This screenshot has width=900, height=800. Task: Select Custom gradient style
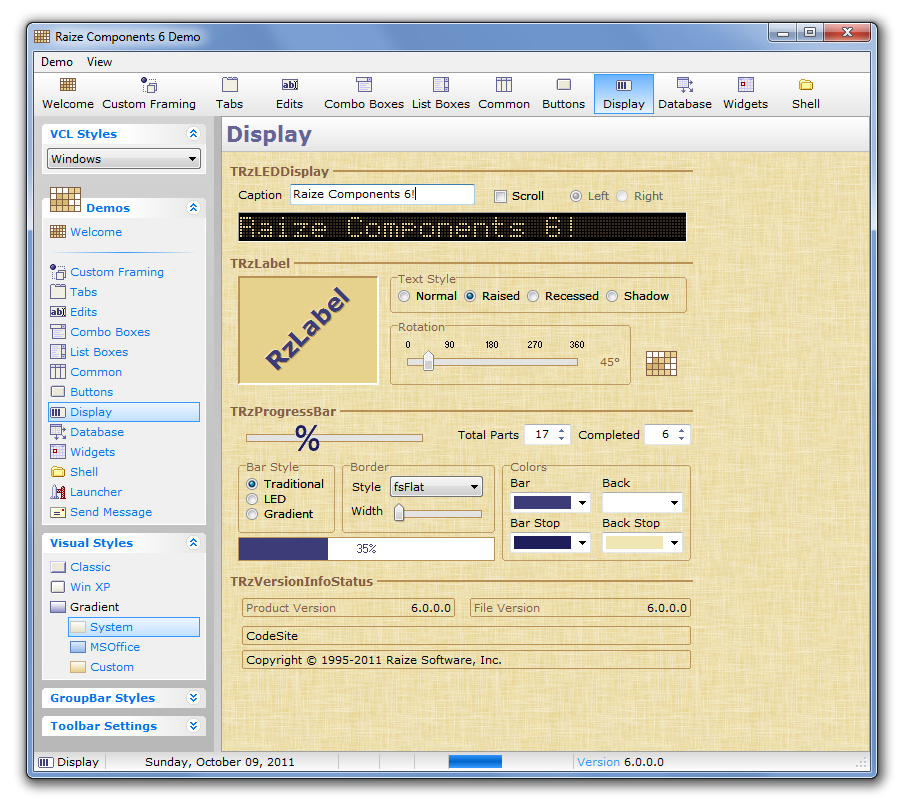tap(112, 667)
